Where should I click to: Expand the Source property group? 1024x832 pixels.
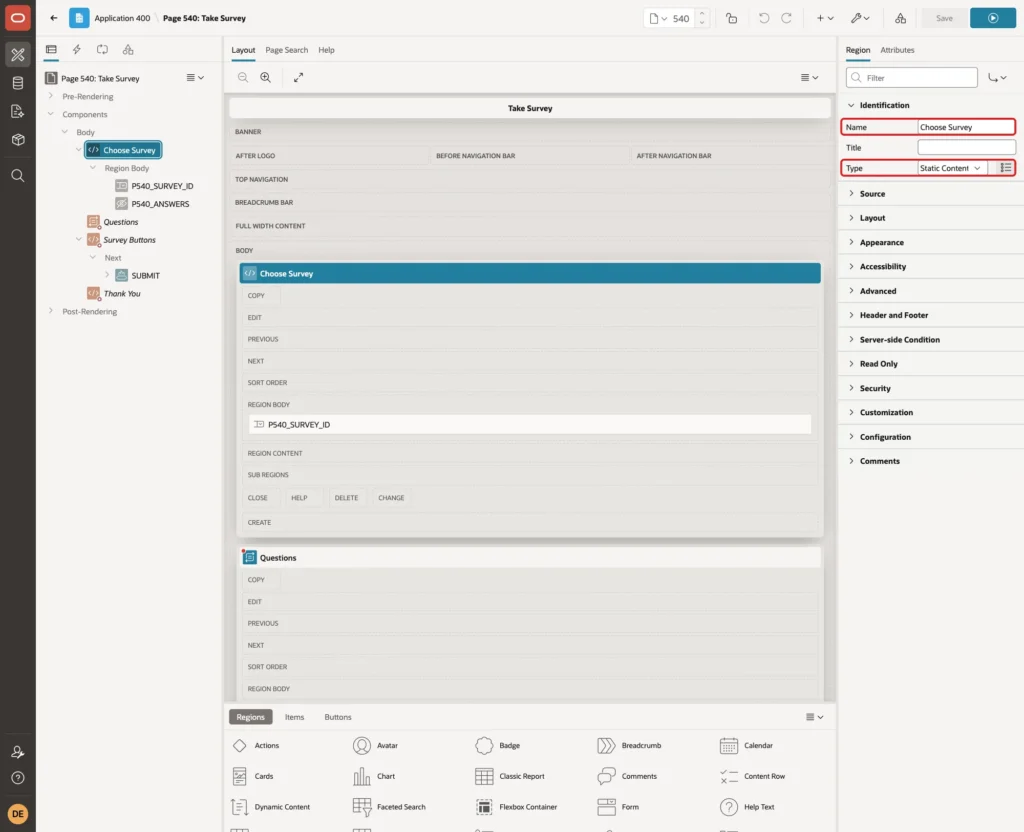[851, 193]
